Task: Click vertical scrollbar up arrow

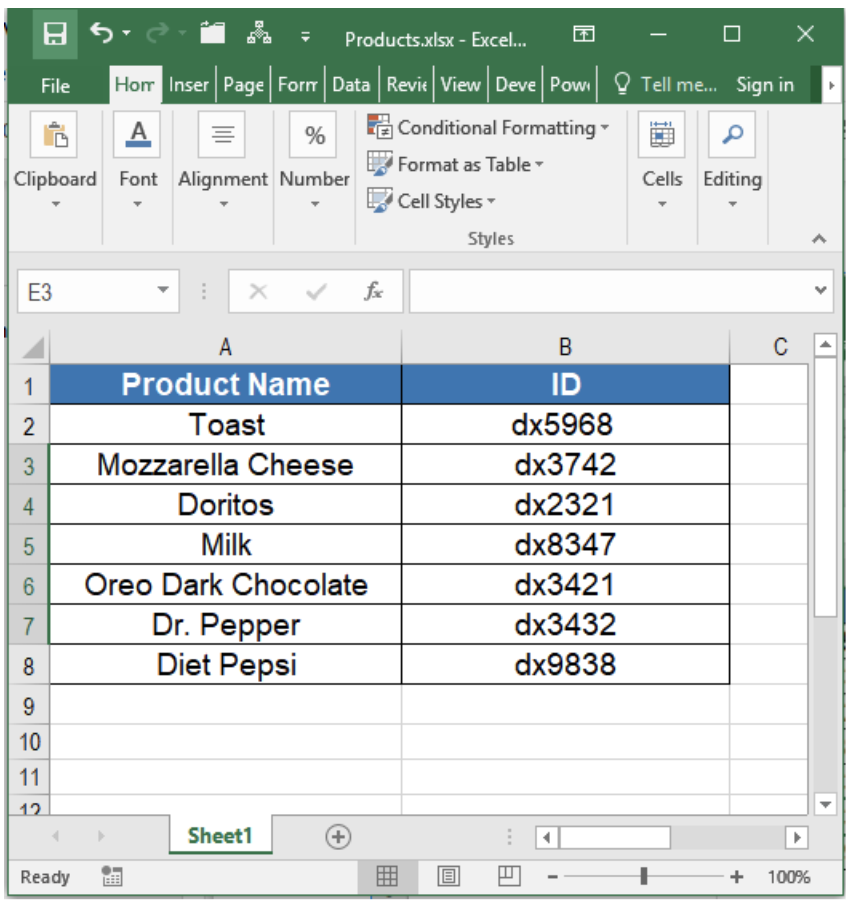Action: click(825, 345)
